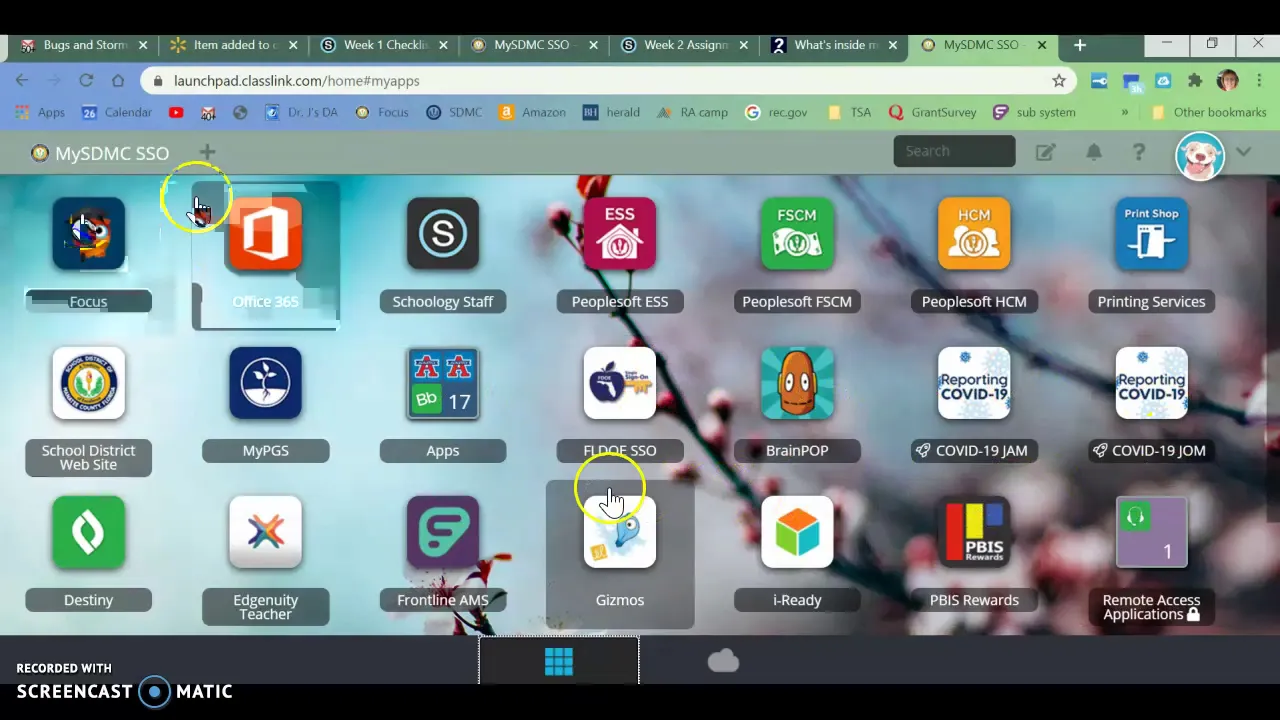
Task: Open COVID-19 JAM reporting icon
Action: tap(974, 383)
